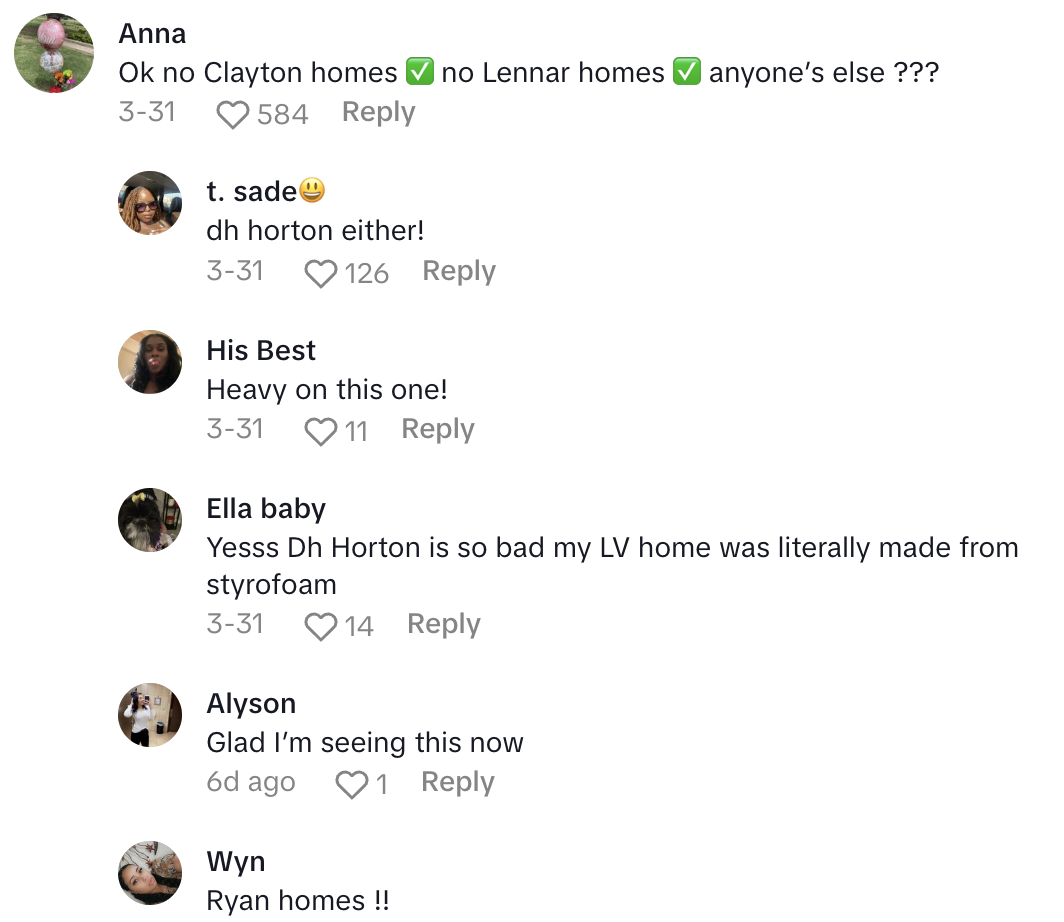Open Ella baby's profile avatar
Viewport: 1064px width, 922px height.
[x=150, y=520]
